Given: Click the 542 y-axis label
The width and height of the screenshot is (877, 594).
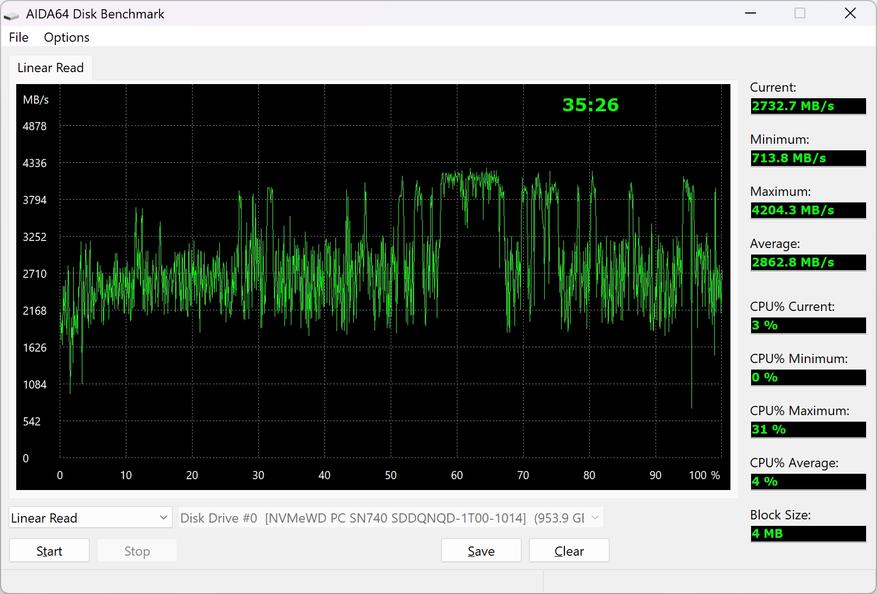Looking at the screenshot, I should (x=32, y=421).
